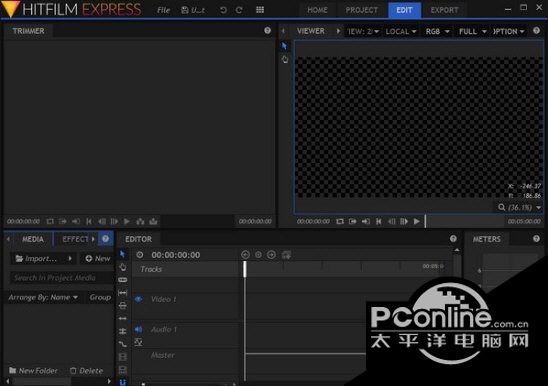Play the Viewer timeline

(417, 221)
